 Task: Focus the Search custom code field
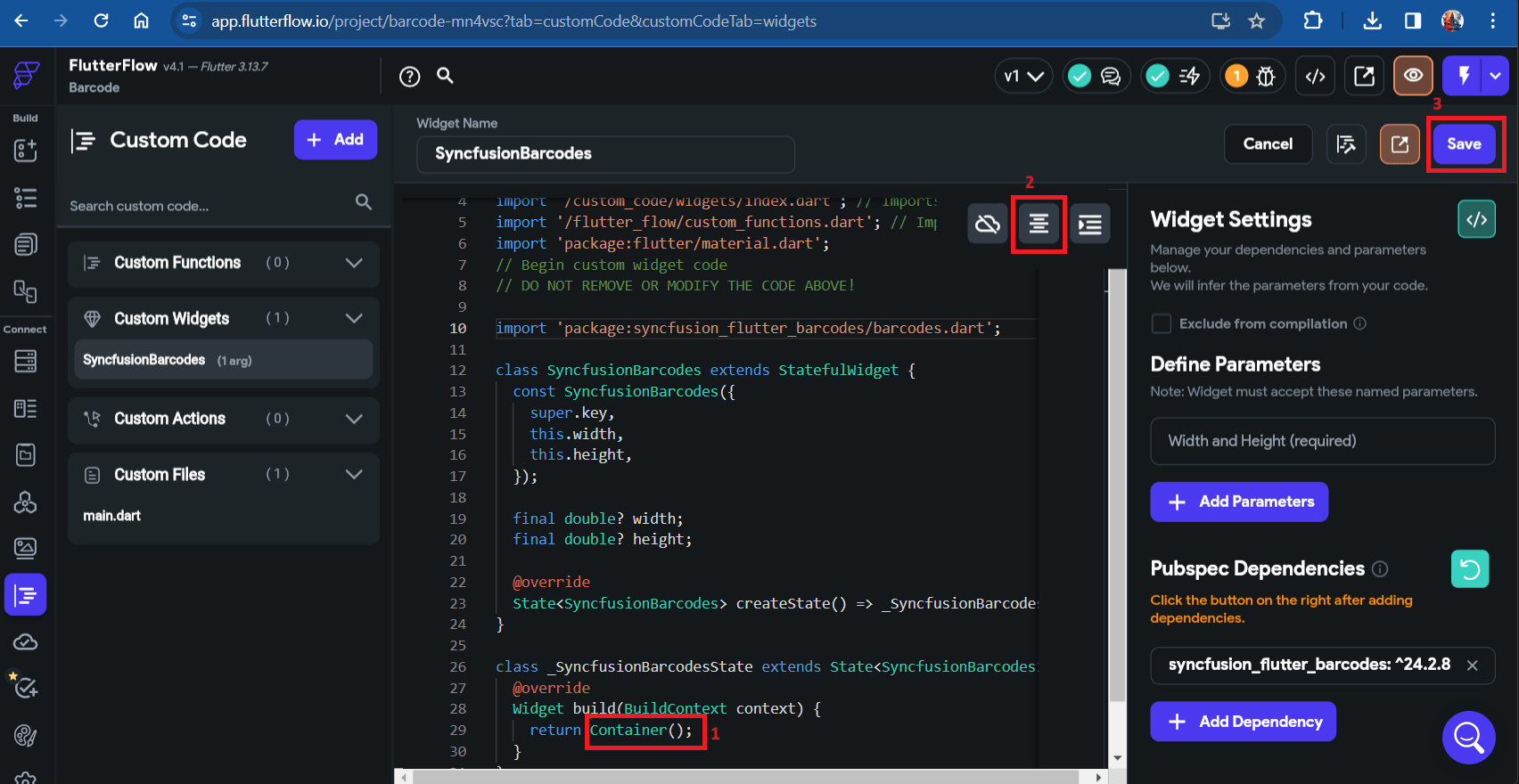pos(220,206)
